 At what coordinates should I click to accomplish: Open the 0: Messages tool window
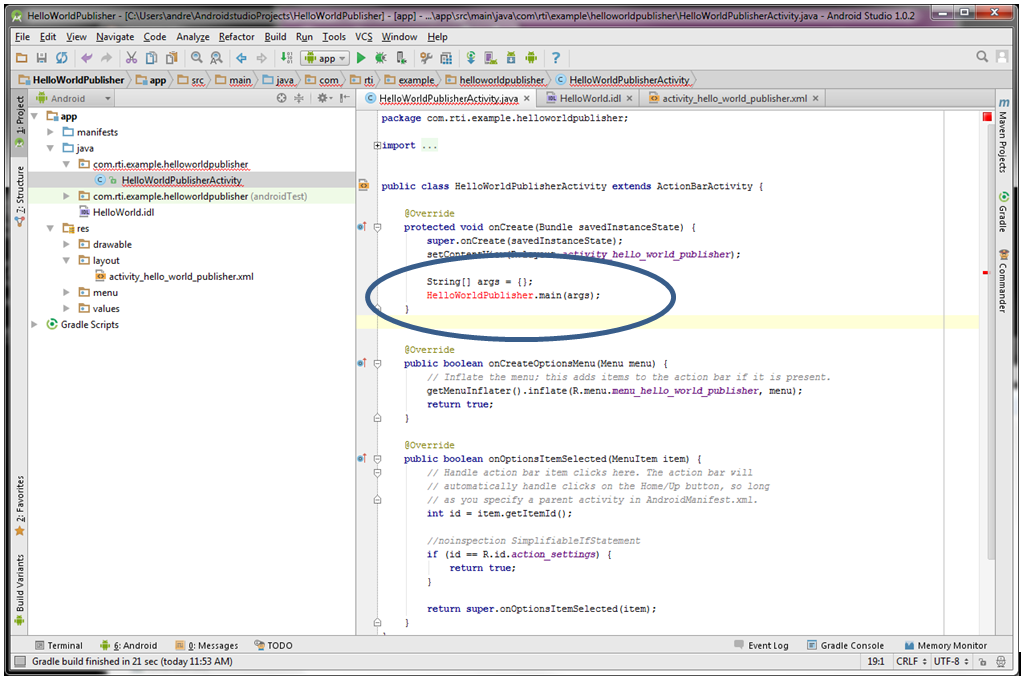pyautogui.click(x=207, y=646)
